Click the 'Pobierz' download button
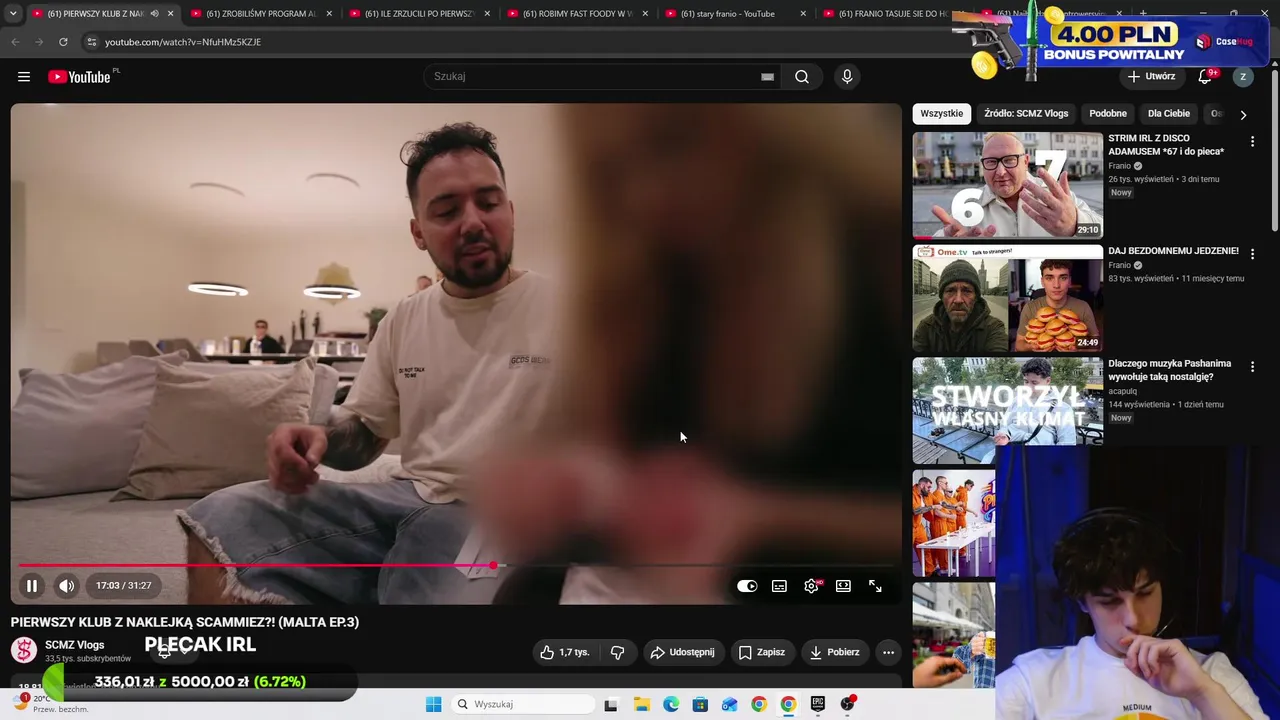The image size is (1280, 720). click(x=834, y=652)
